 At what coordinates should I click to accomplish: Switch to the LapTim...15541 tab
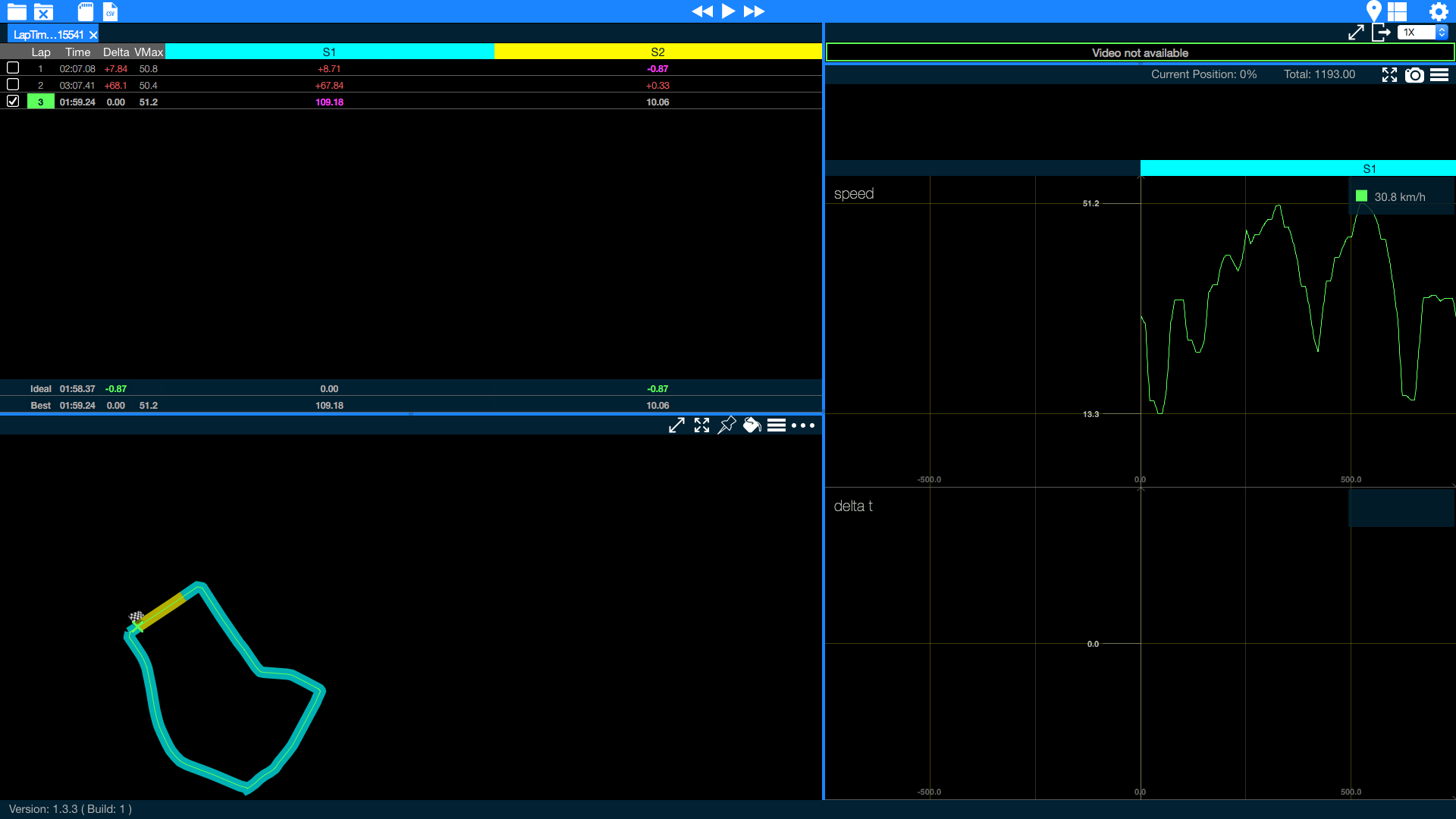pos(47,33)
